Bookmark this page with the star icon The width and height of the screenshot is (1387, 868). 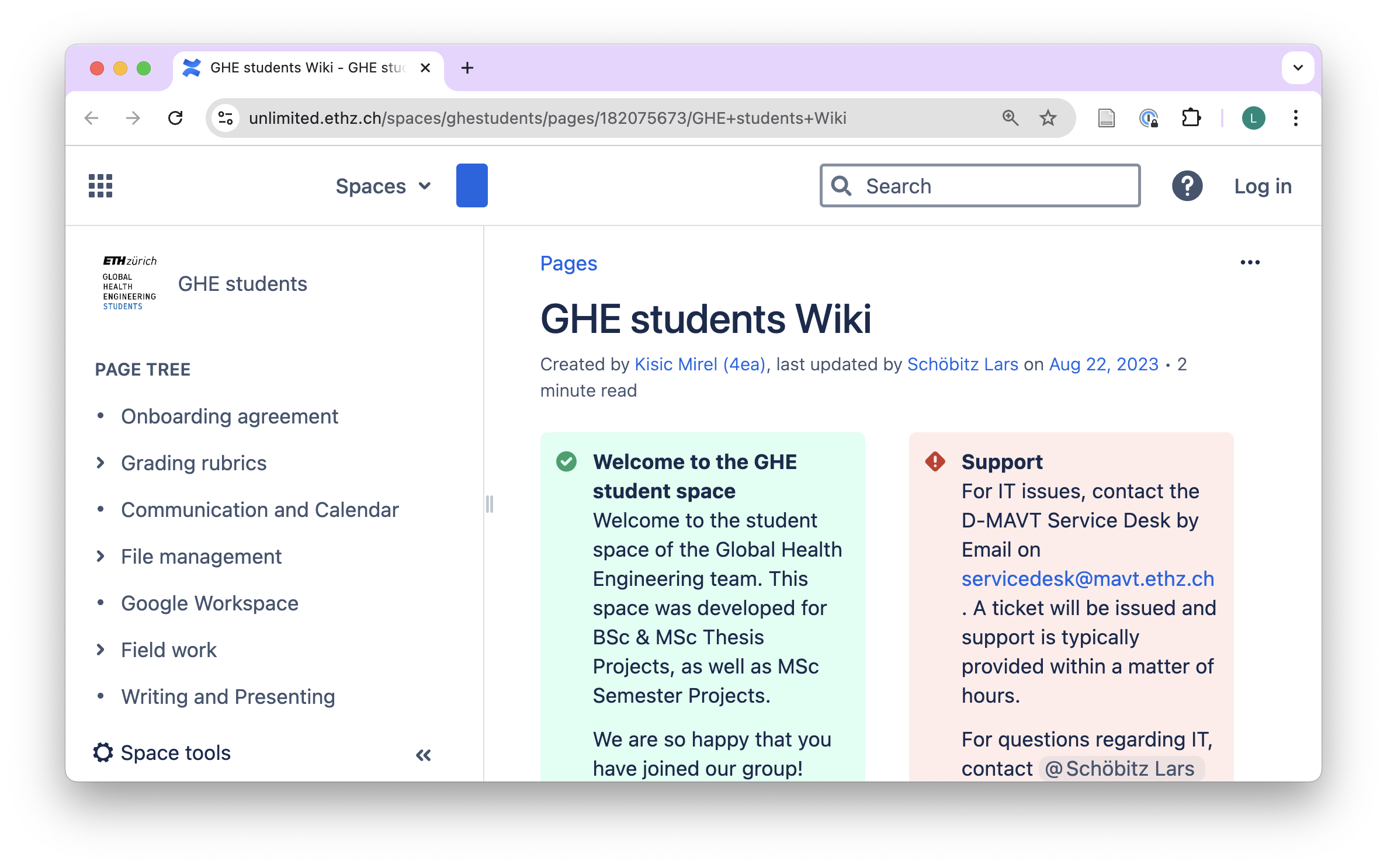click(1048, 119)
